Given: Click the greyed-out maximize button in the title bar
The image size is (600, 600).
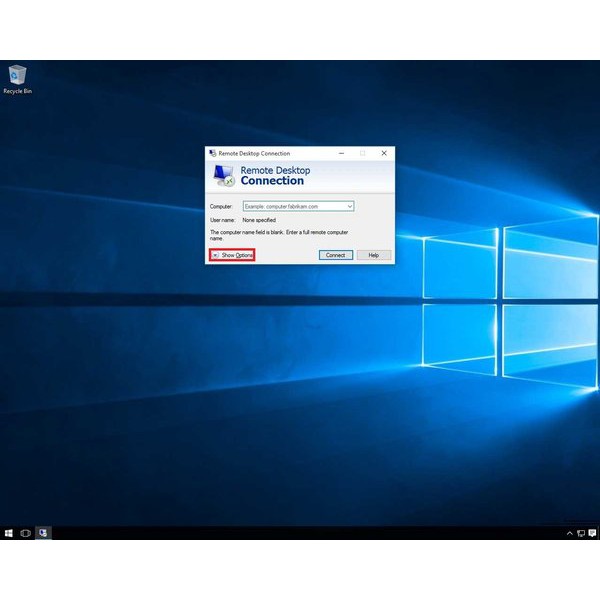Looking at the screenshot, I should point(362,153).
